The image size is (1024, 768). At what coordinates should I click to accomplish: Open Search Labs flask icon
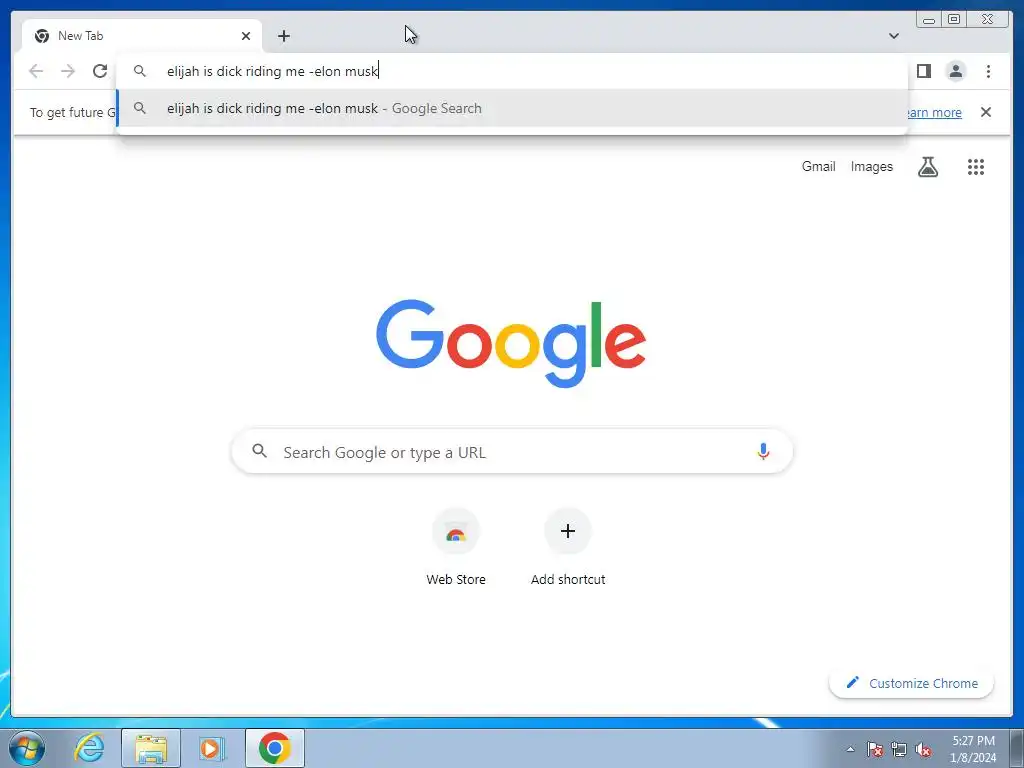click(x=927, y=167)
